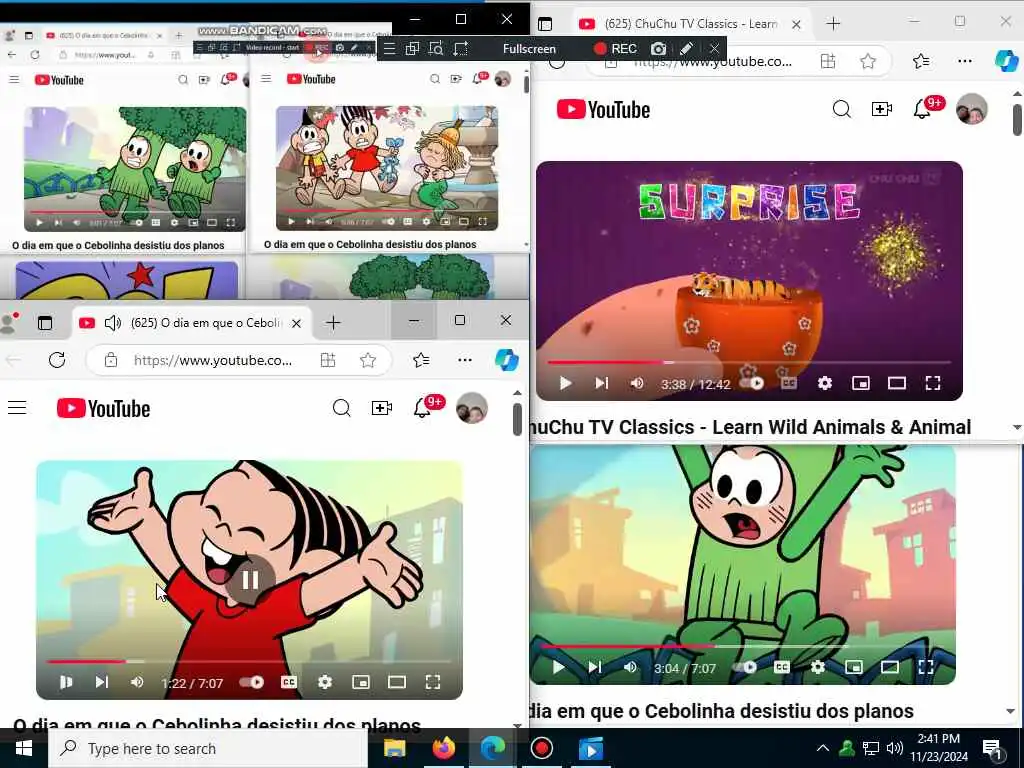The width and height of the screenshot is (1024, 768).
Task: Click the Fullscreen mode label in Bandicam
Action: click(x=529, y=49)
